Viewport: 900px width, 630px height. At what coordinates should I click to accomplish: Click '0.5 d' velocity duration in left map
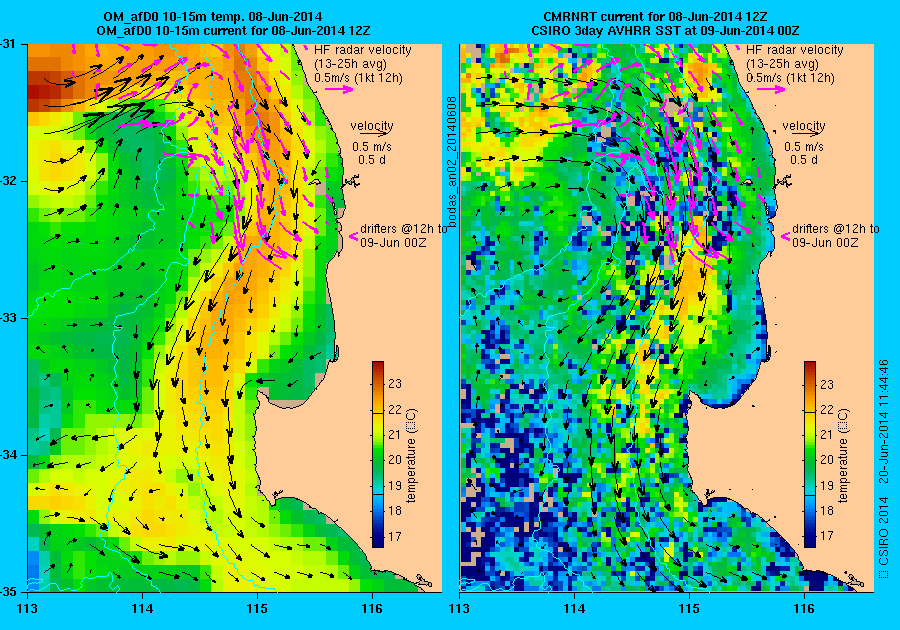click(372, 160)
